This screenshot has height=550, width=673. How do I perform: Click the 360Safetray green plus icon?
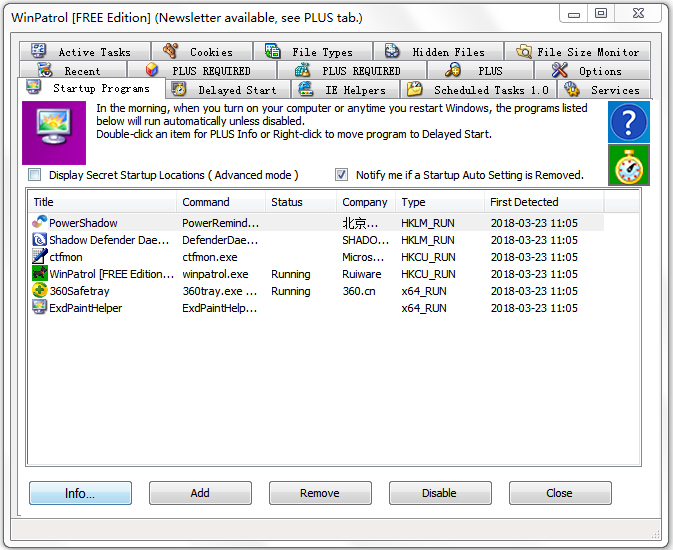tap(39, 290)
